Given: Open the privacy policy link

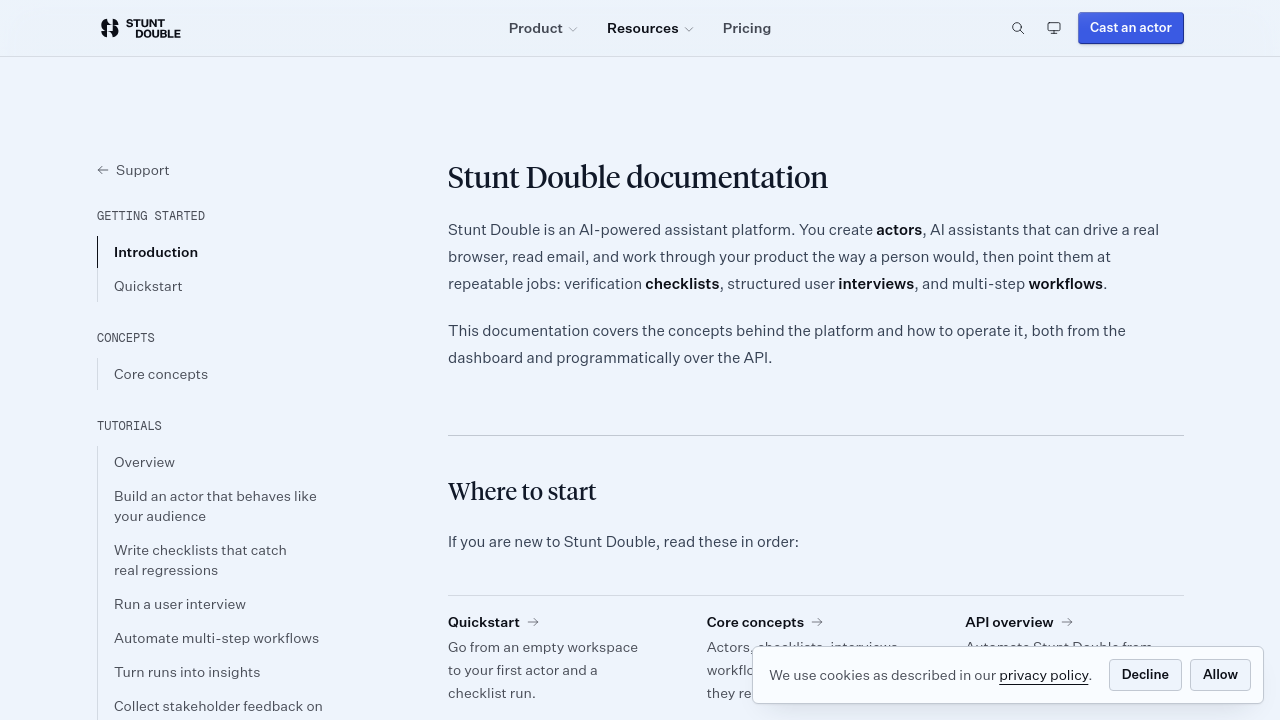Looking at the screenshot, I should (1044, 675).
